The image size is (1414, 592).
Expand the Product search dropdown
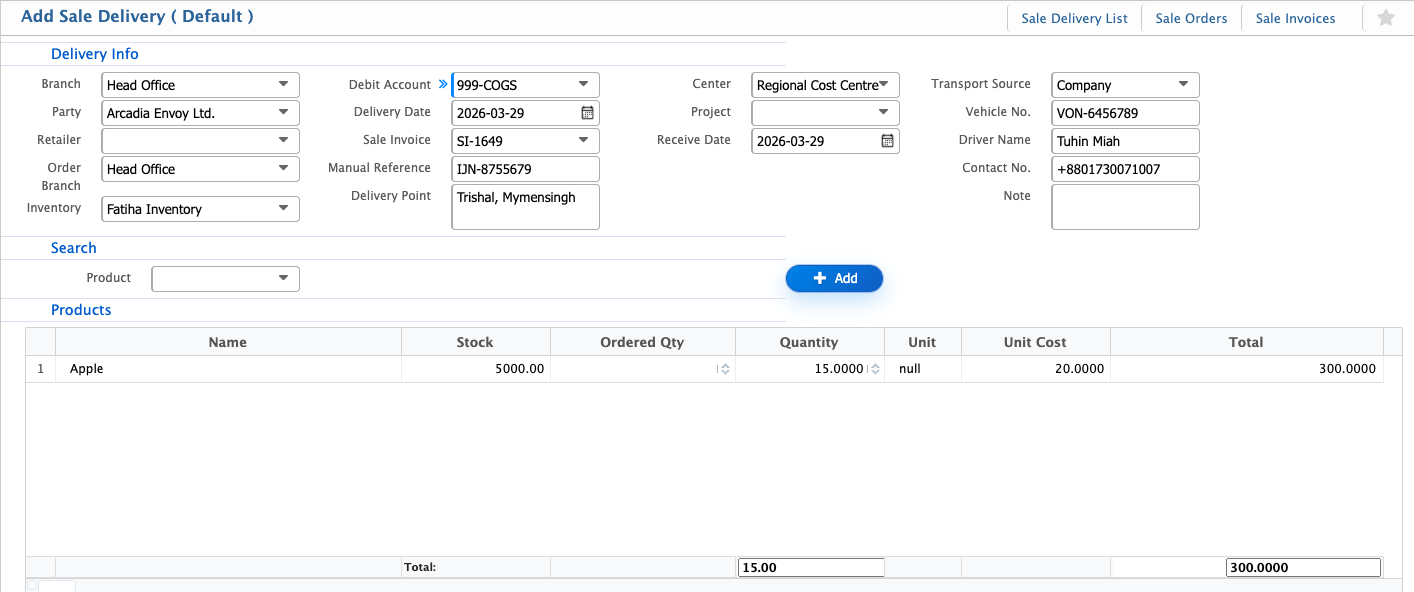(x=283, y=279)
